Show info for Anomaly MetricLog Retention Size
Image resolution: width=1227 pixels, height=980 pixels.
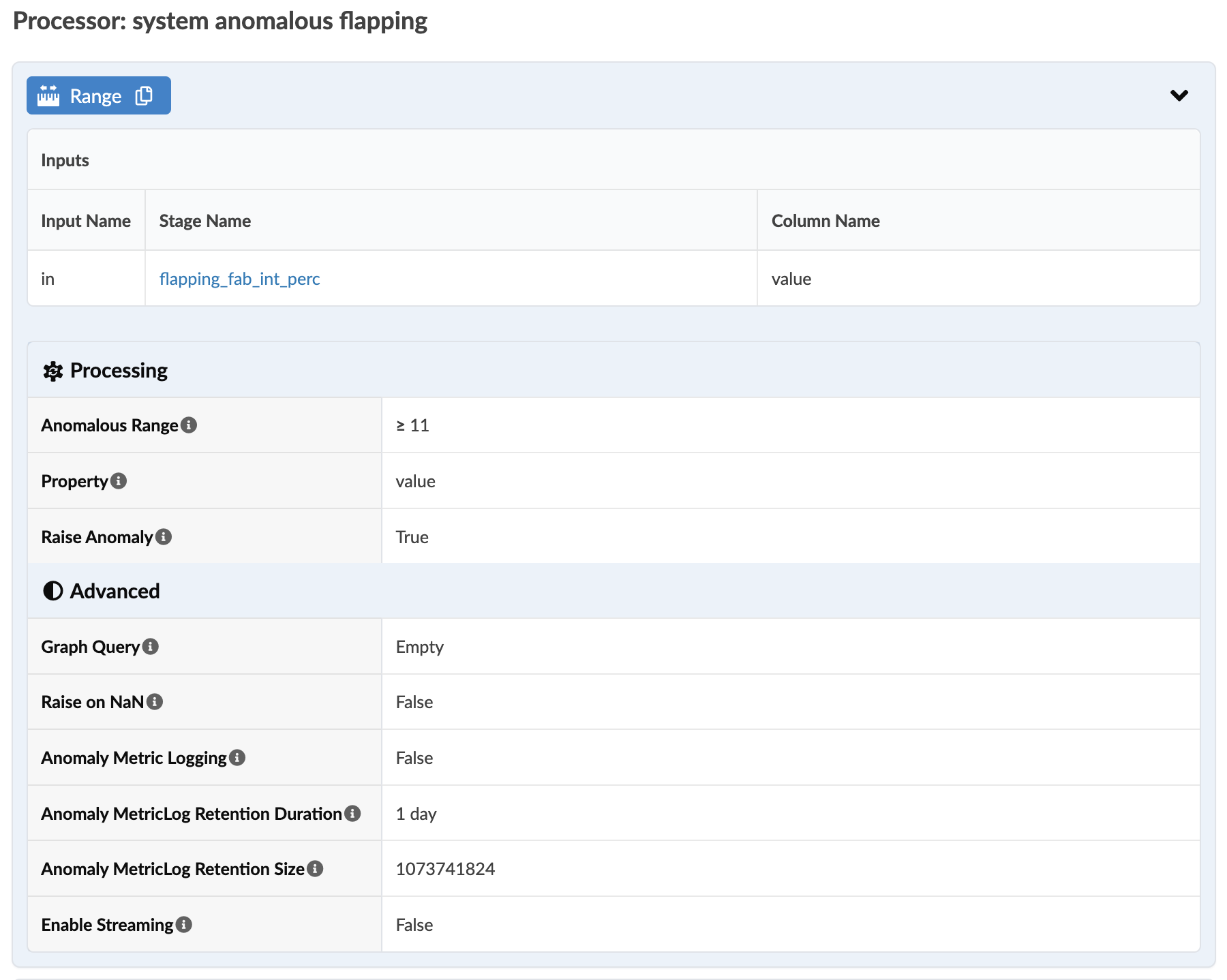tap(315, 869)
